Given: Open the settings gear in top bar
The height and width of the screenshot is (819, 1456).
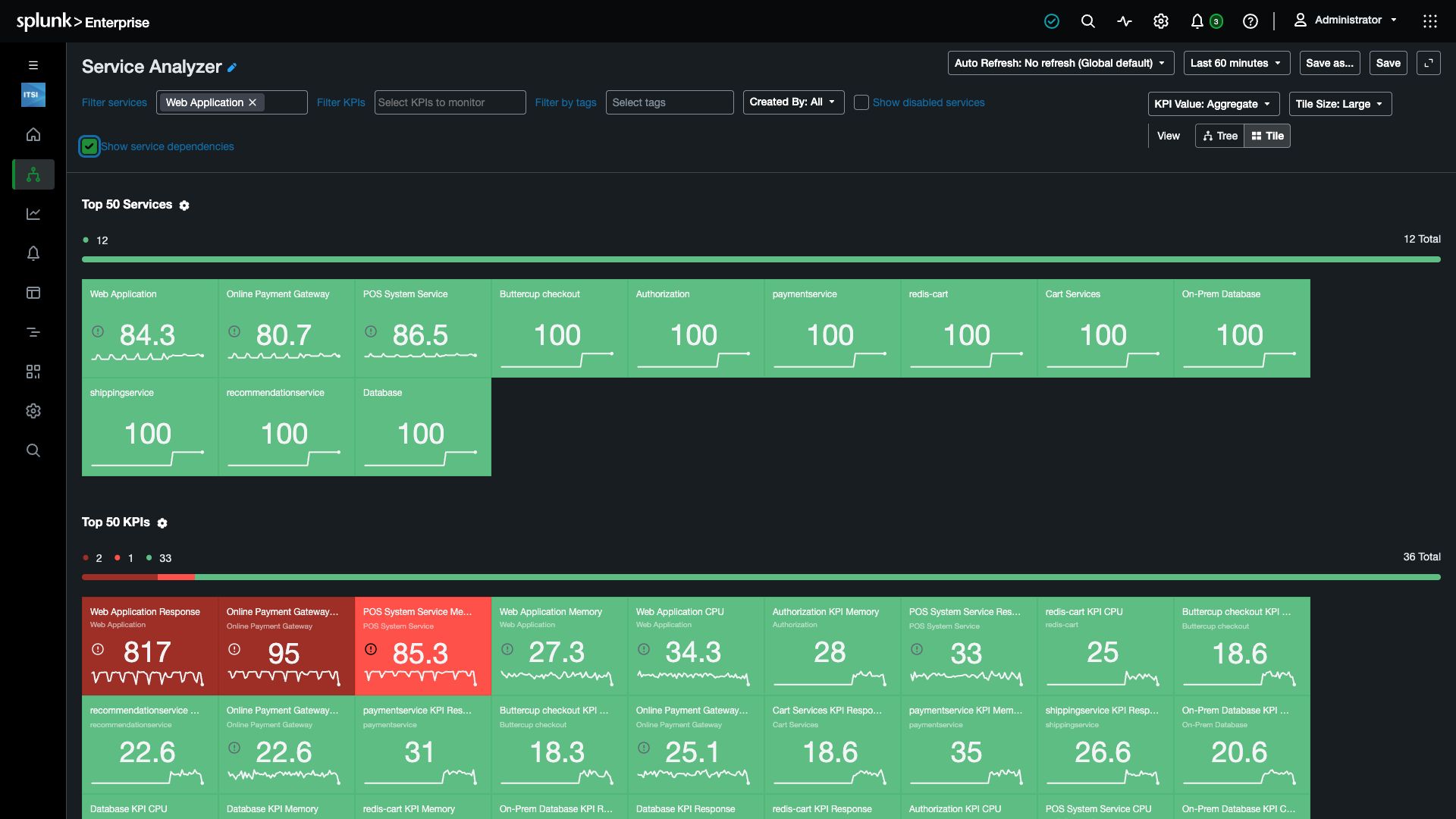Looking at the screenshot, I should [x=1160, y=21].
